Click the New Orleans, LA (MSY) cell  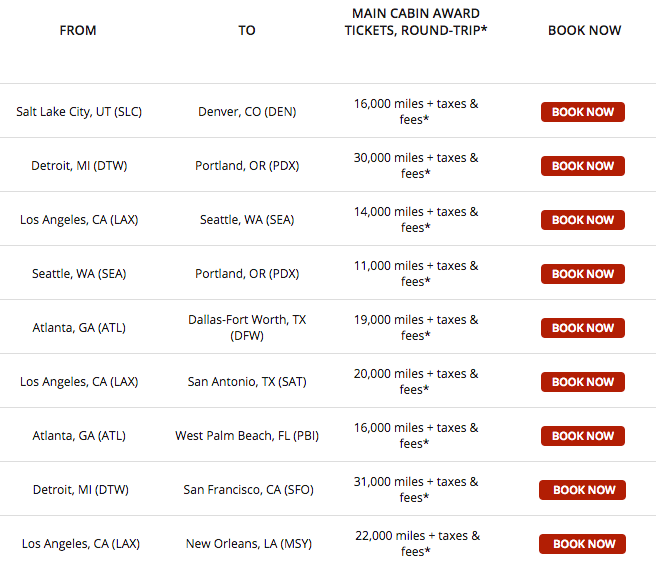[x=247, y=544]
